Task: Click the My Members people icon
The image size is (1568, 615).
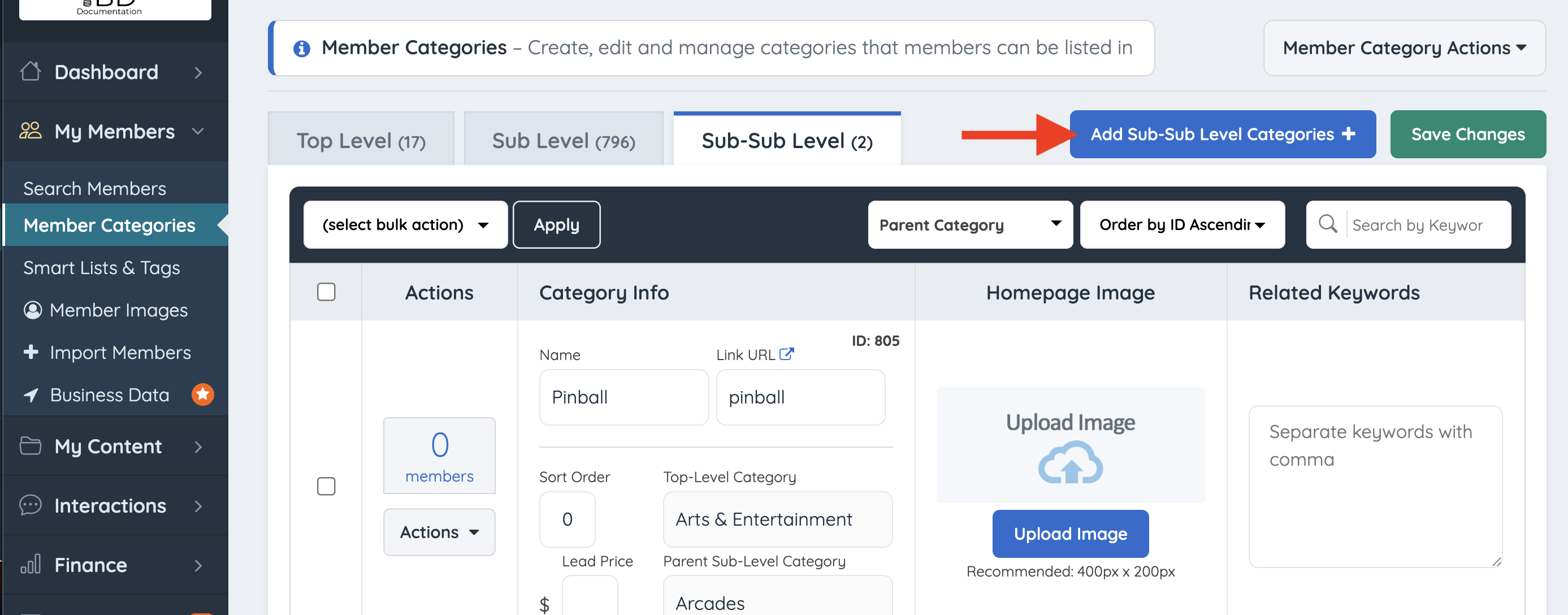Action: click(x=30, y=131)
